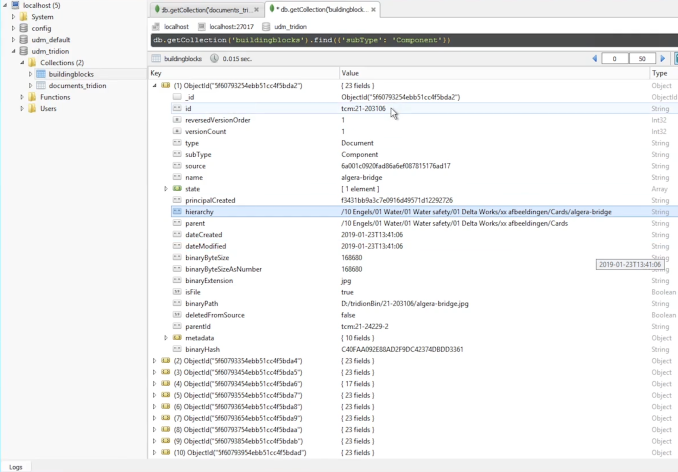Click the page skip input showing 0
678x472 pixels.
click(x=614, y=58)
